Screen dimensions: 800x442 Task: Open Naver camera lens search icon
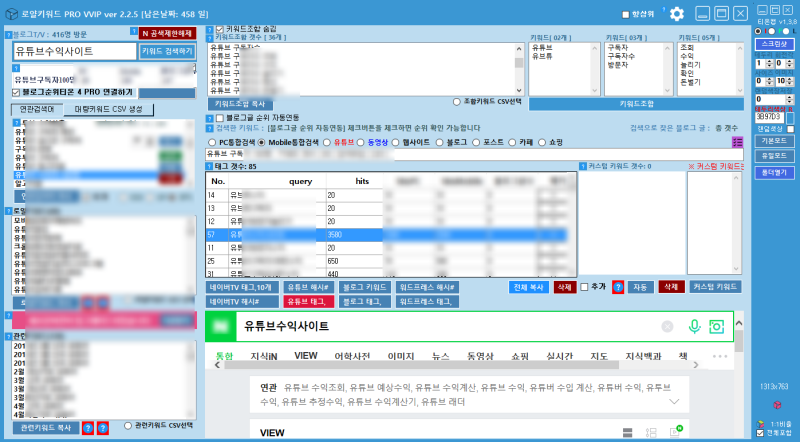716,326
